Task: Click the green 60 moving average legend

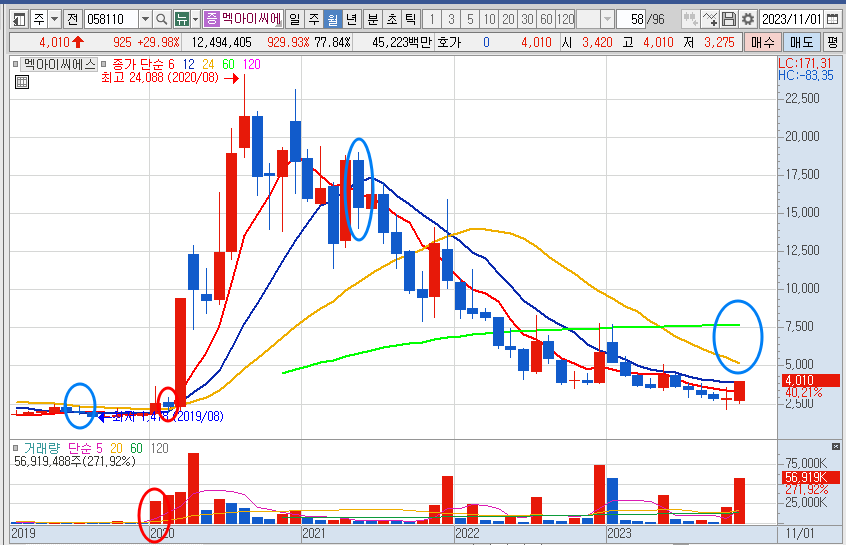Action: 229,65
